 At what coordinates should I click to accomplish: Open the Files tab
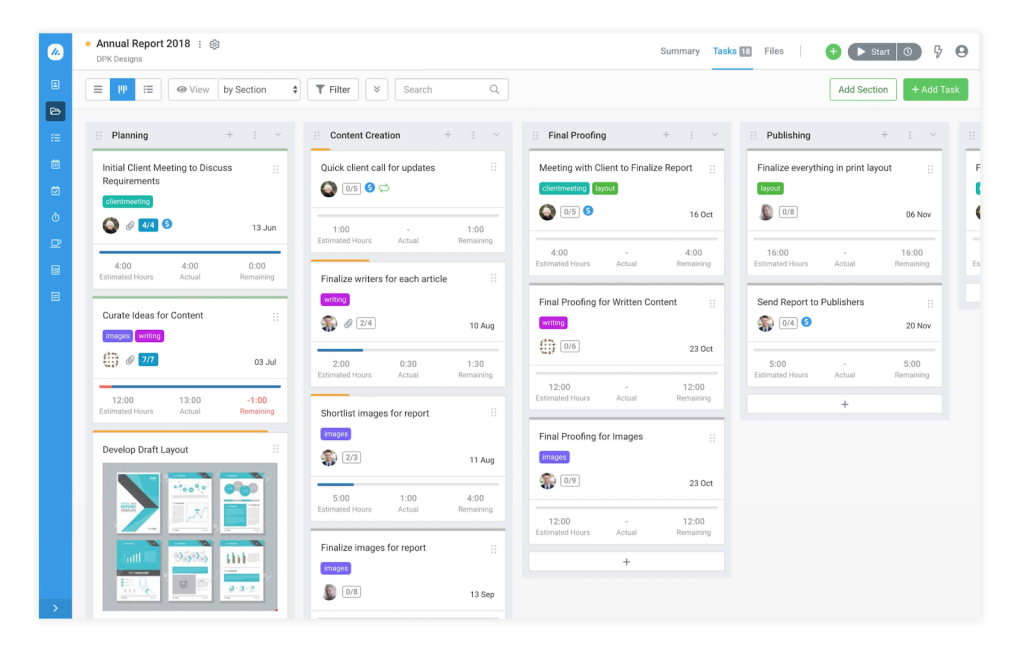774,51
